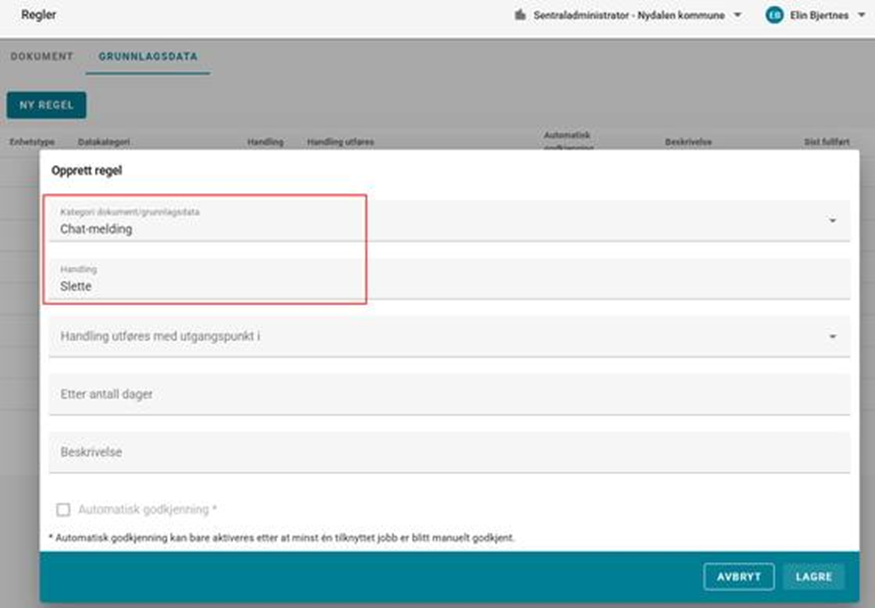This screenshot has width=875, height=608.
Task: Click the Elin Bjertnes user name
Action: coord(820,16)
